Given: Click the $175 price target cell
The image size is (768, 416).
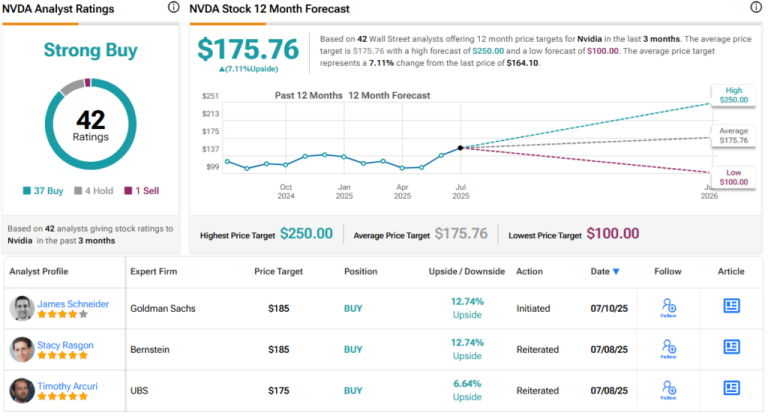Looking at the screenshot, I should tap(279, 391).
